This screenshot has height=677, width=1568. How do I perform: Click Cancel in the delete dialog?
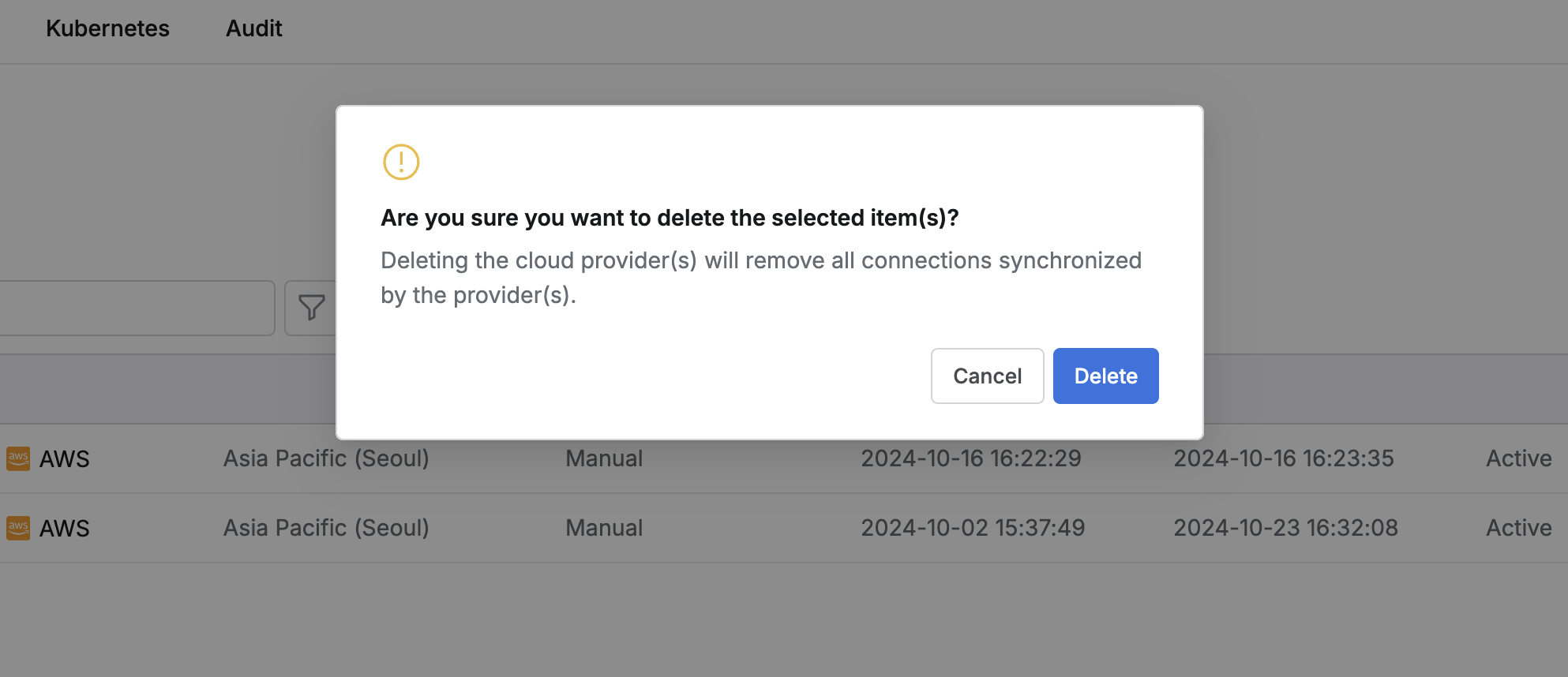[987, 376]
